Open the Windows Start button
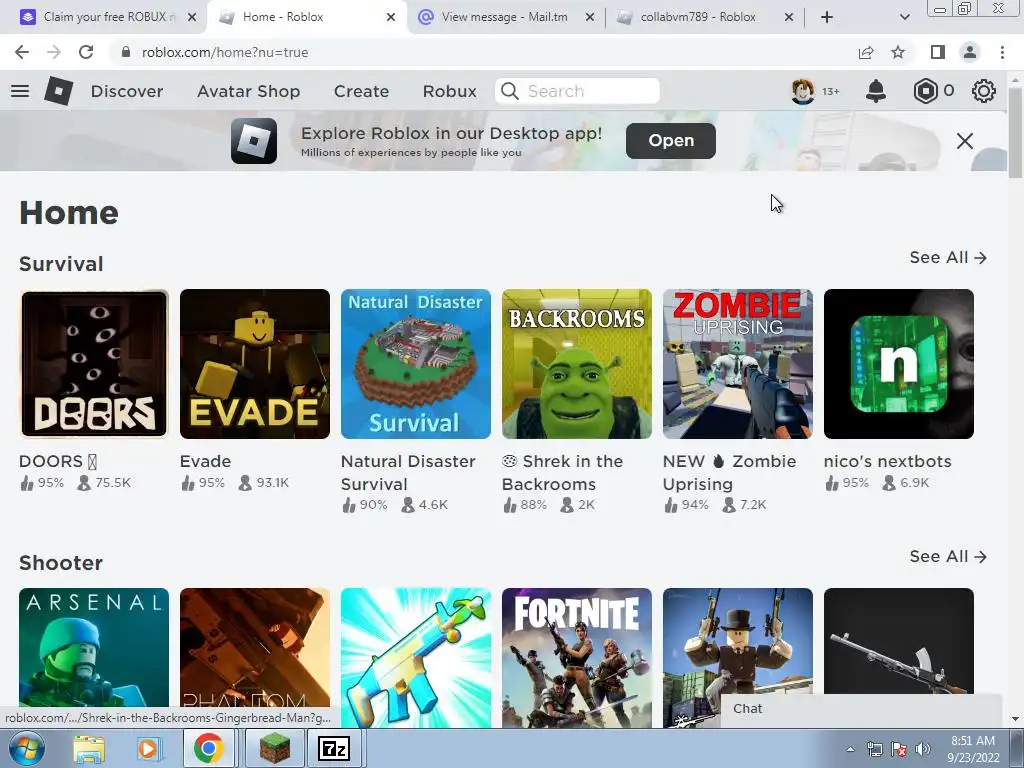Viewport: 1024px width, 768px height. coord(27,748)
